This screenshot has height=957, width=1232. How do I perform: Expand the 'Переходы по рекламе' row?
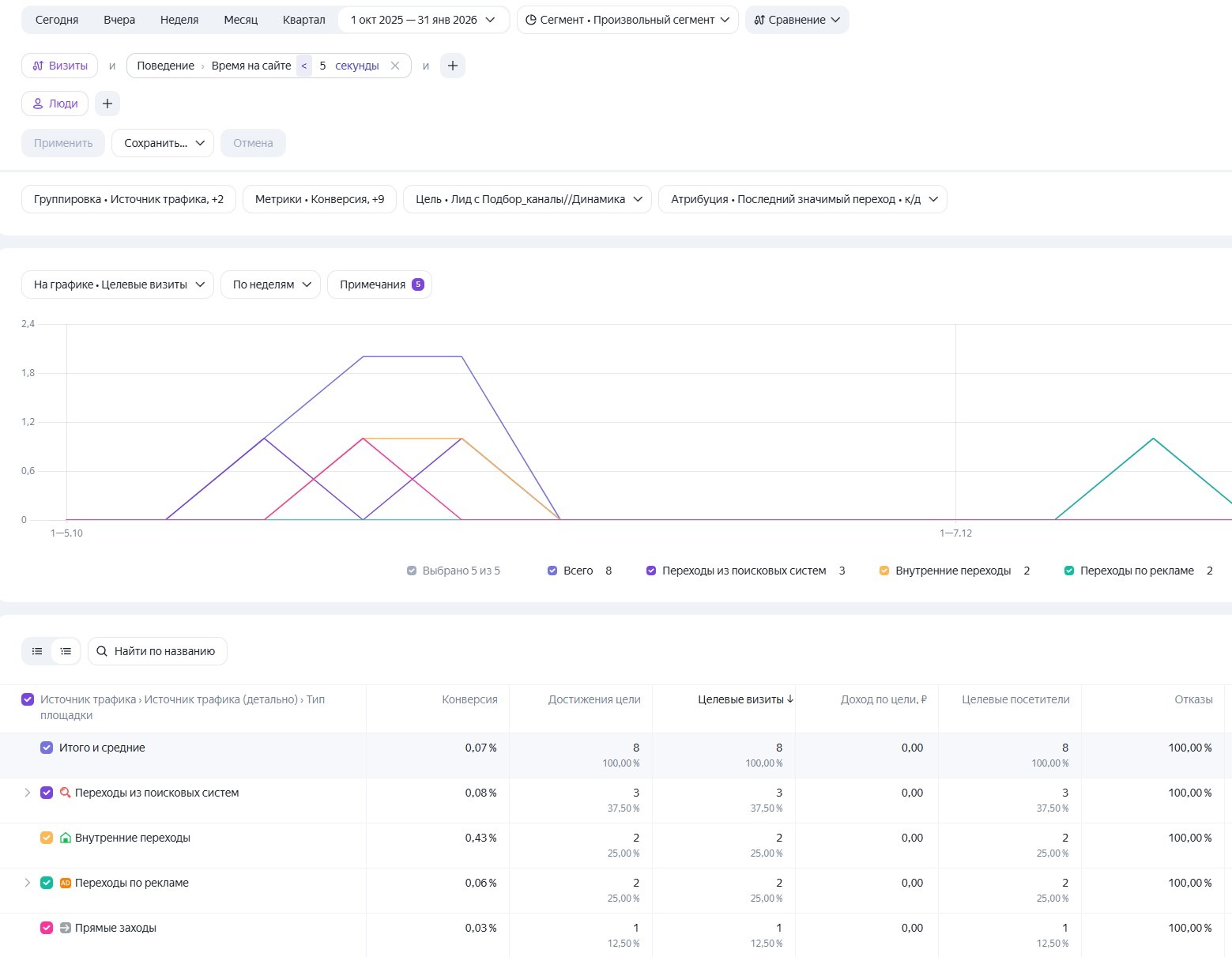pos(28,883)
